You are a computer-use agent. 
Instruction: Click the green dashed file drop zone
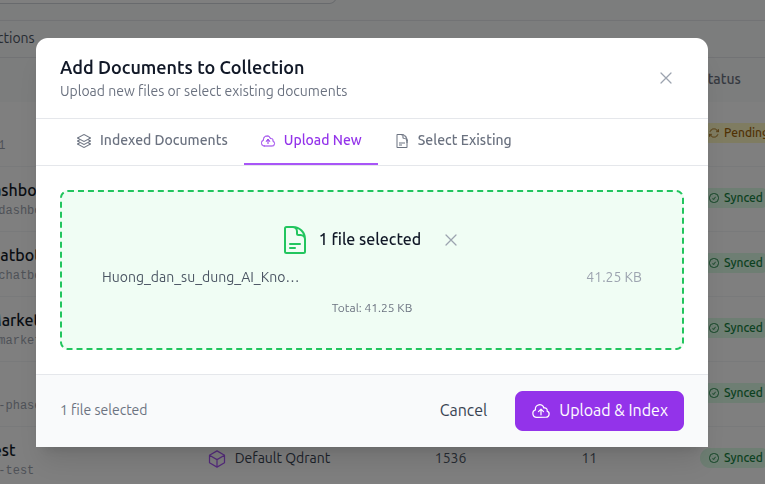[x=372, y=270]
